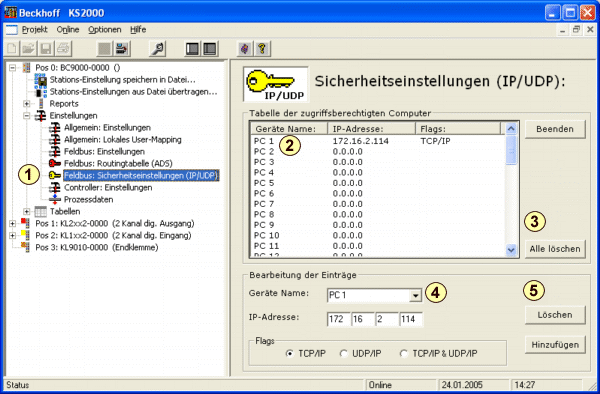Expand the Reports tree node

tap(27, 104)
